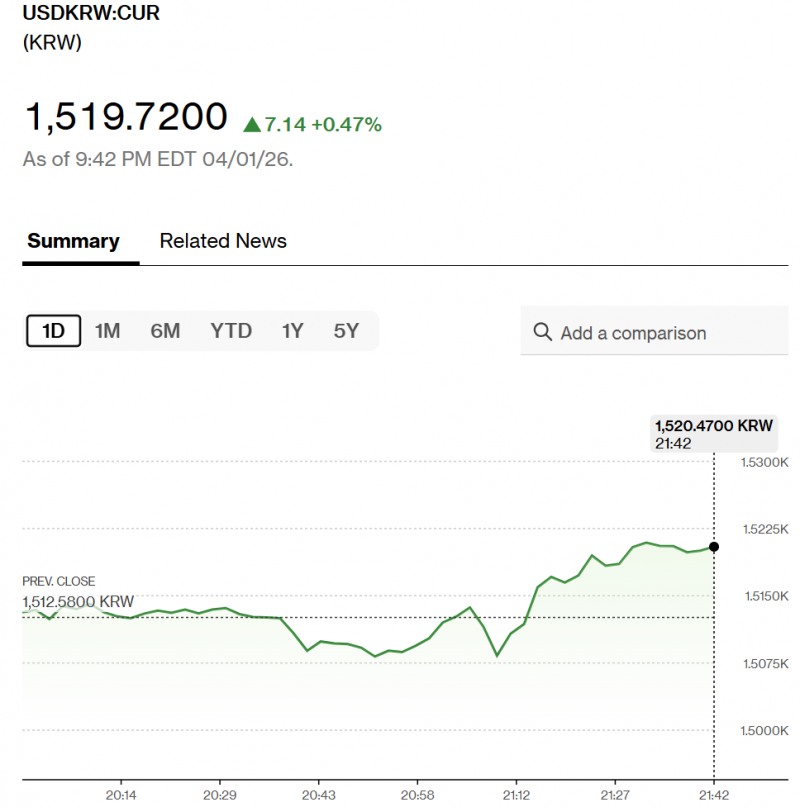Click the green up-triangle price indicator

pos(252,125)
